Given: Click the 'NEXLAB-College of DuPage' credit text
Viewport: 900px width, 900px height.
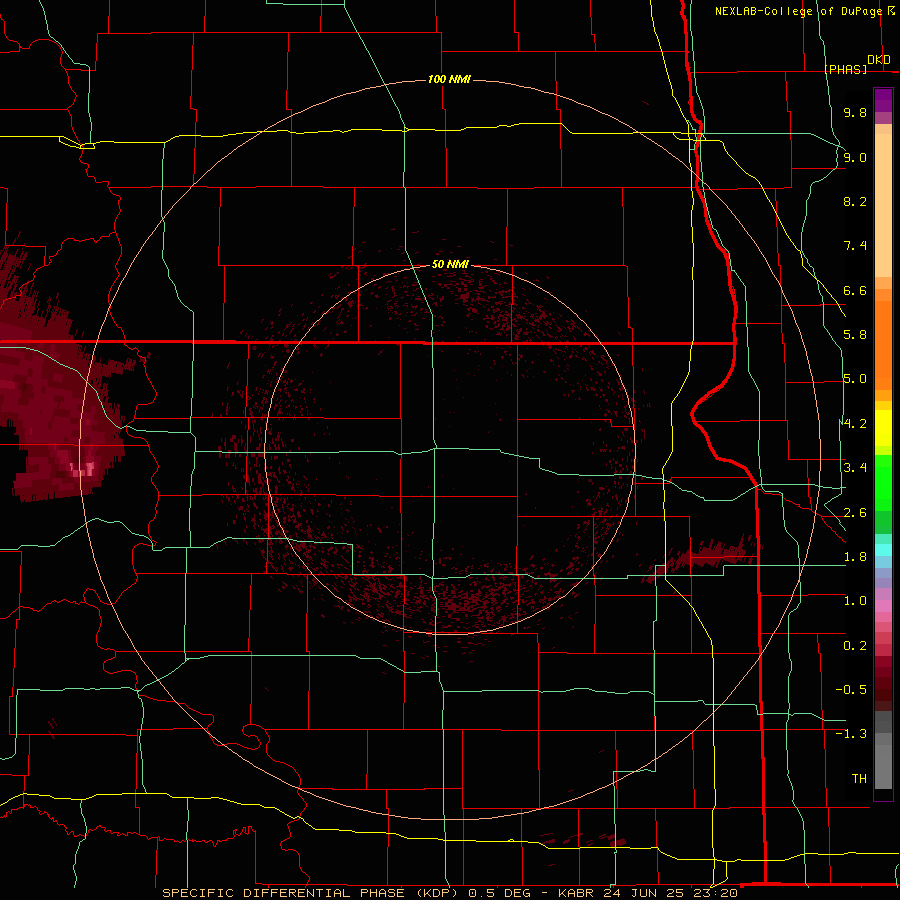Looking at the screenshot, I should [798, 11].
